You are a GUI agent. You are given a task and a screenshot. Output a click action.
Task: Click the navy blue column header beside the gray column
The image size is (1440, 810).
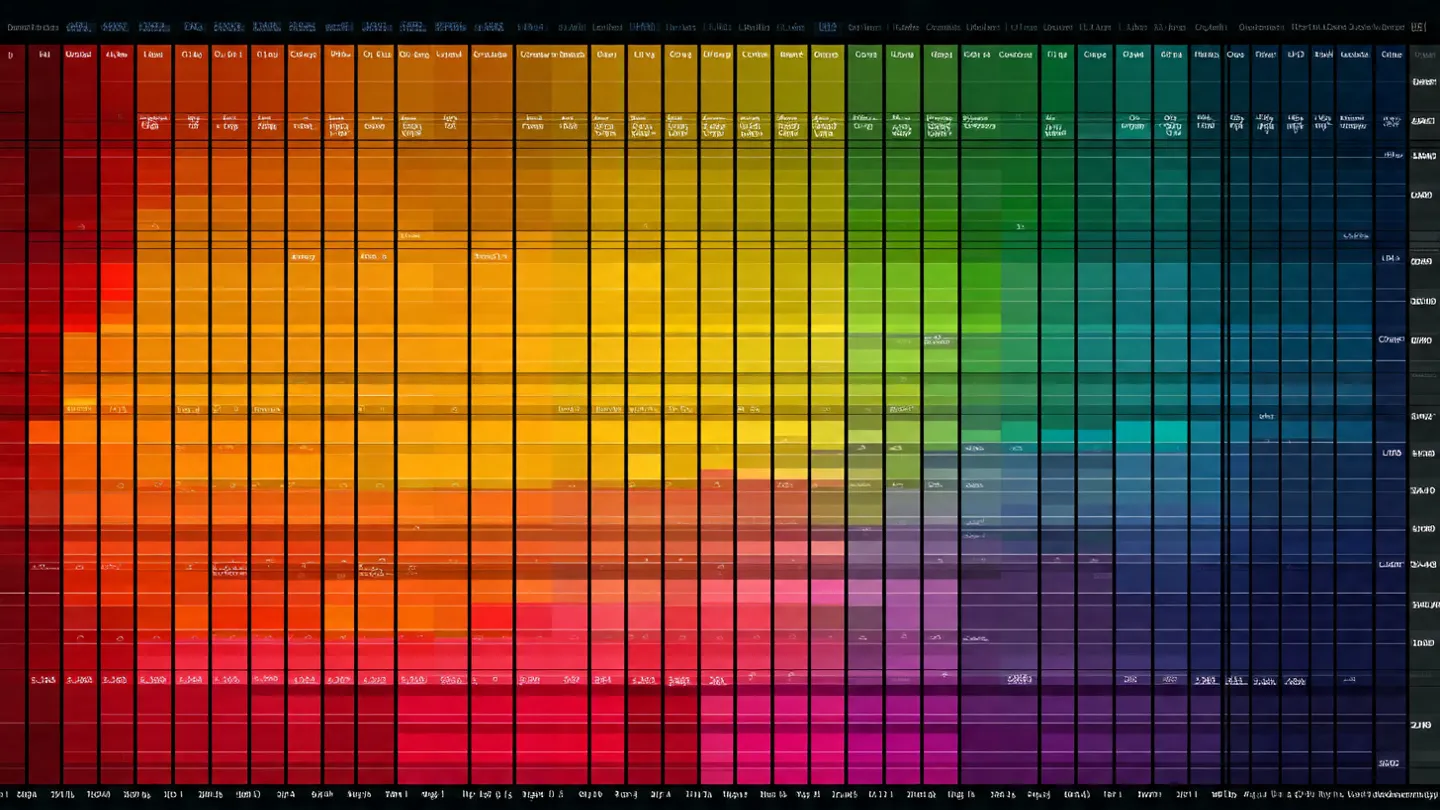coord(1391,55)
